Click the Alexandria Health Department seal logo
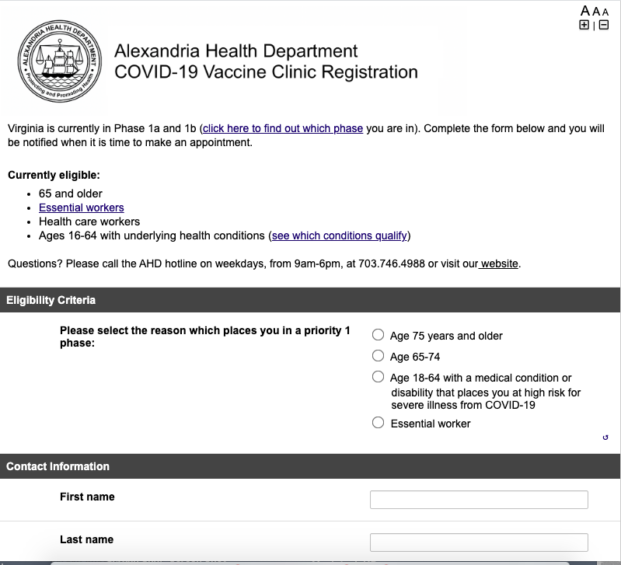Screen dimensions: 621x565 (60, 61)
